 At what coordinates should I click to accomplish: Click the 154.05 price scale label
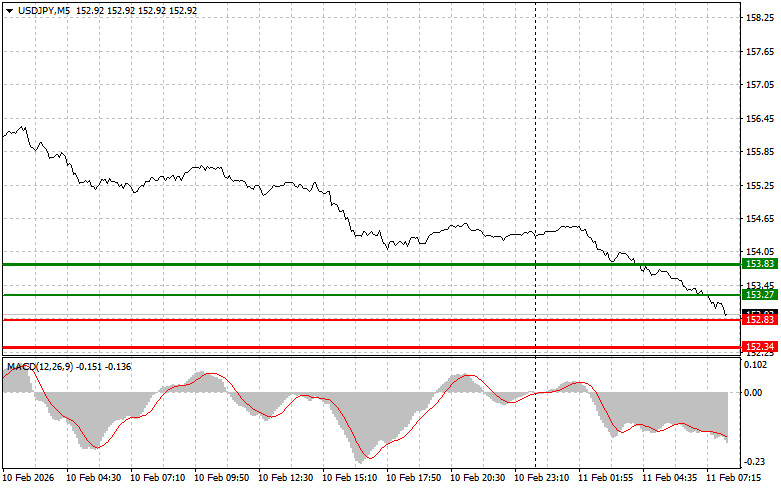pos(760,252)
